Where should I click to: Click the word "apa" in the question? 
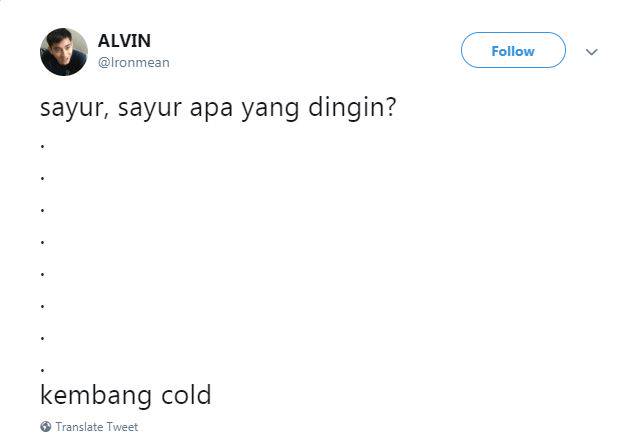(211, 109)
